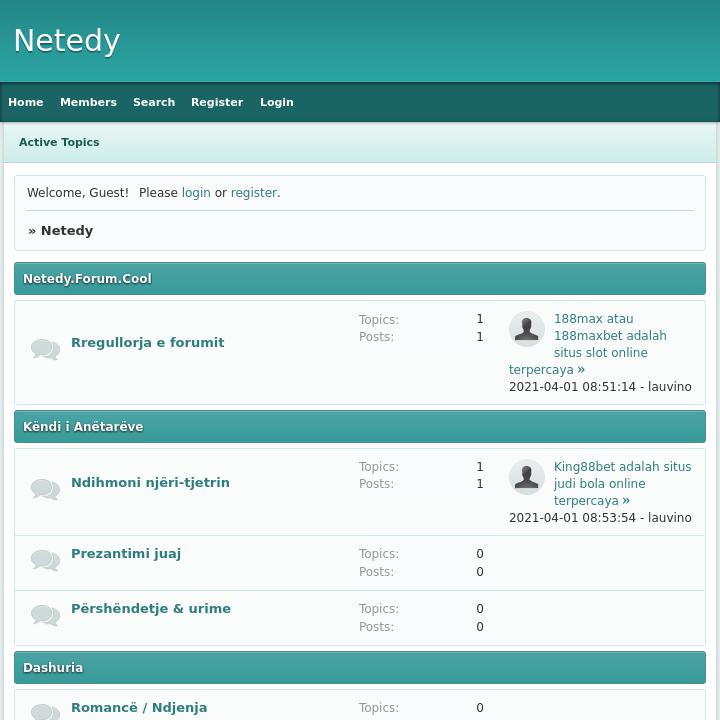
Task: Click the Netedy site title
Action: [x=67, y=41]
